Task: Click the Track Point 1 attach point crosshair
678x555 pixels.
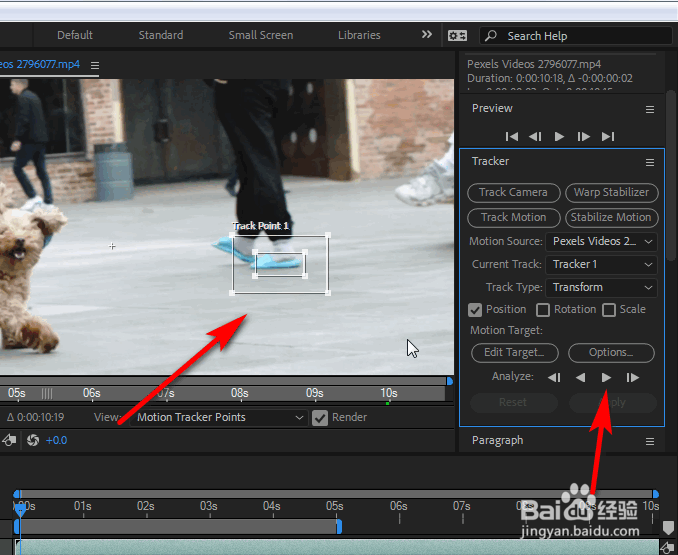Action: coord(112,246)
